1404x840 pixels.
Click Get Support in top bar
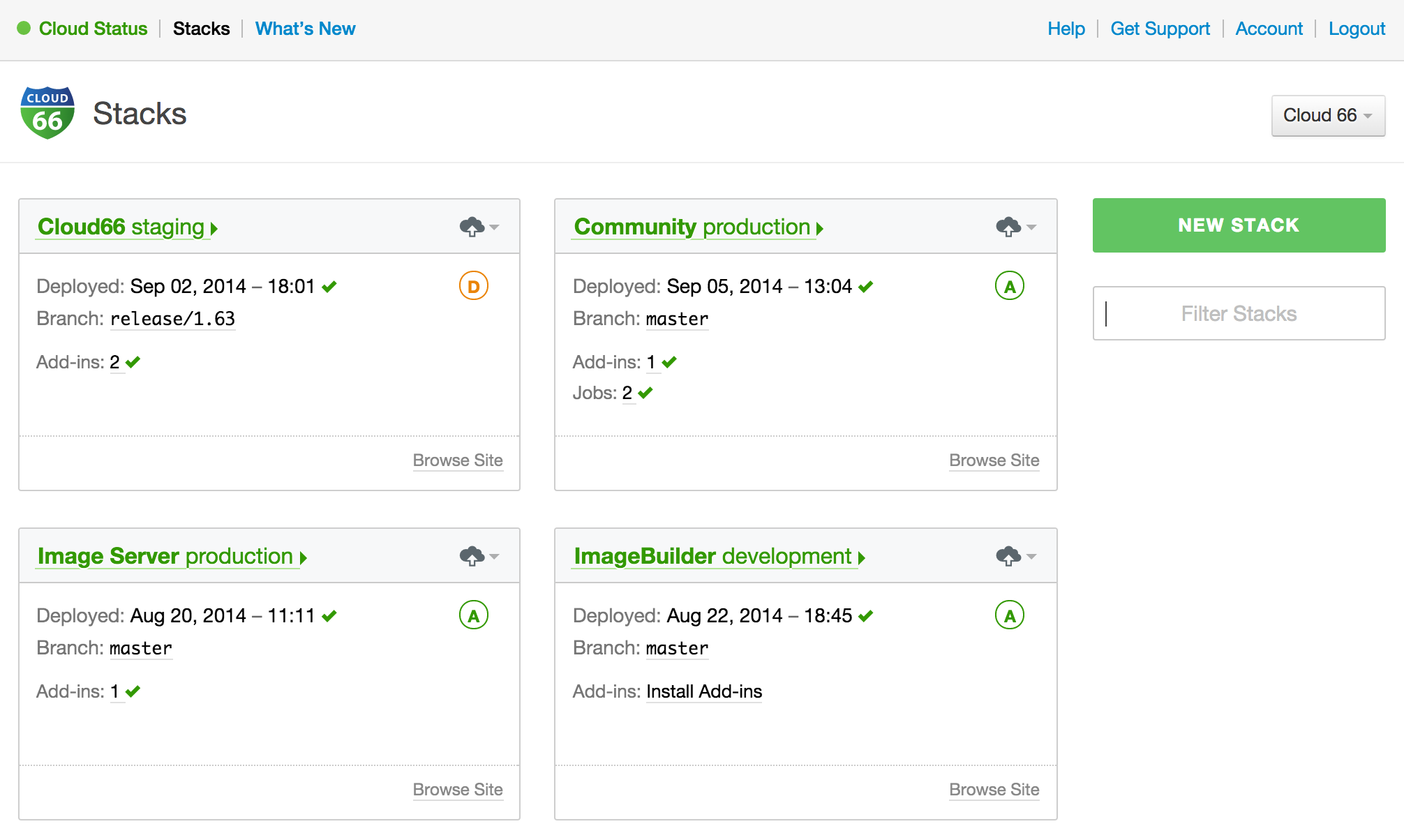[1160, 29]
